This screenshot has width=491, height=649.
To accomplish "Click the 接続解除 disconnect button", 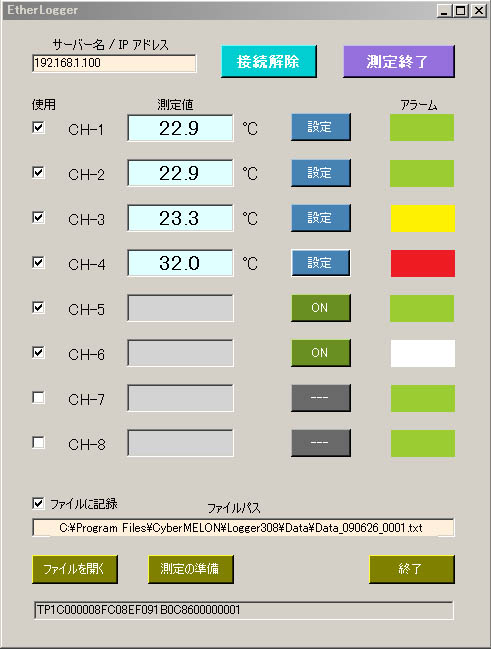I will click(x=269, y=62).
